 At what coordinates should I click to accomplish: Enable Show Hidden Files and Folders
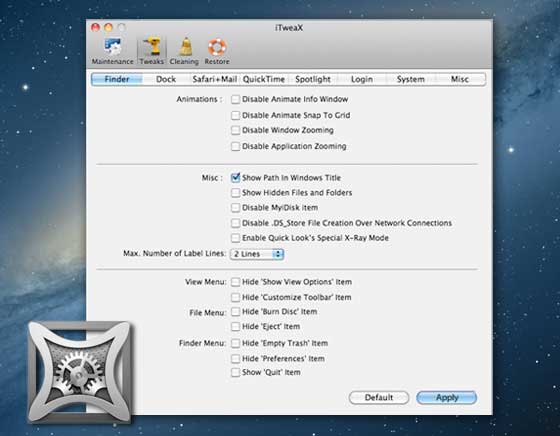pos(235,193)
